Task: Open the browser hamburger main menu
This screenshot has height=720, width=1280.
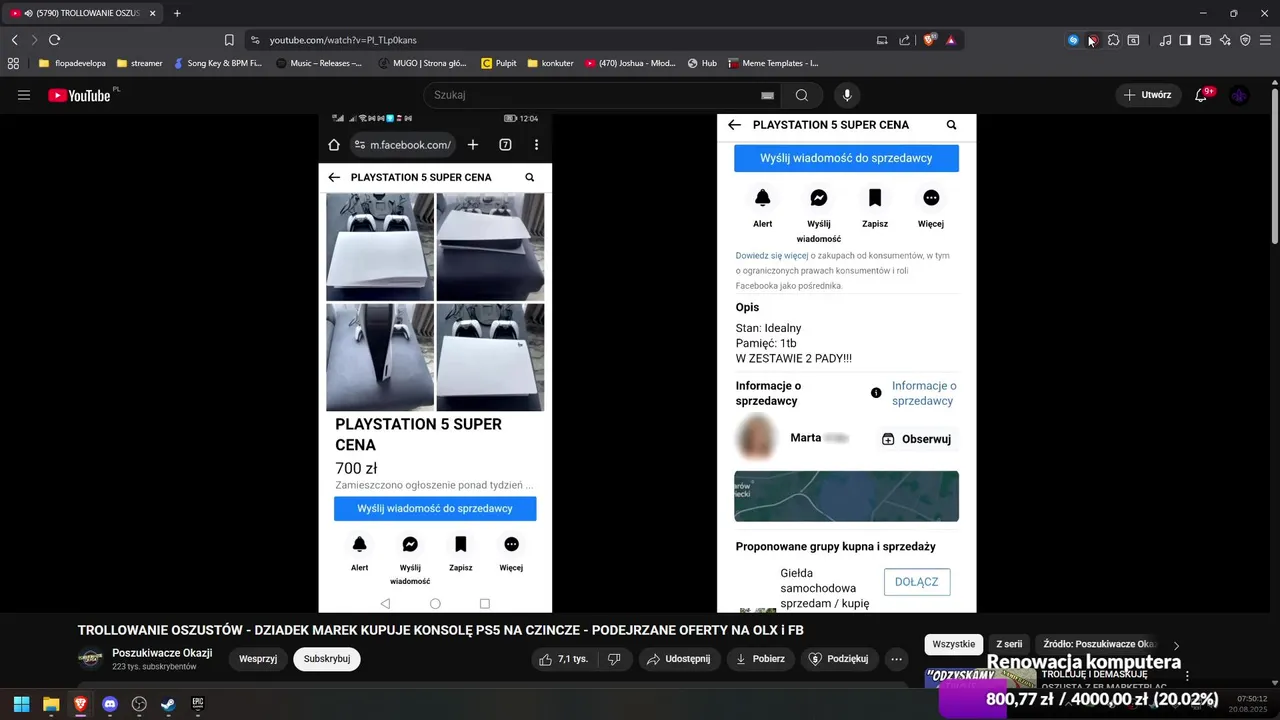Action: 1265,40
